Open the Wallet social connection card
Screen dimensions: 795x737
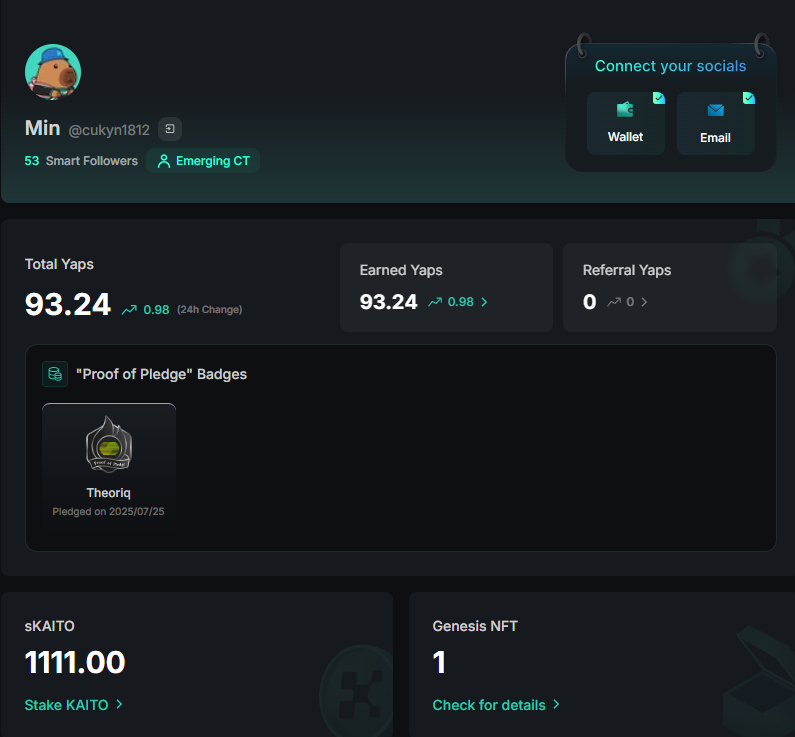(x=626, y=123)
